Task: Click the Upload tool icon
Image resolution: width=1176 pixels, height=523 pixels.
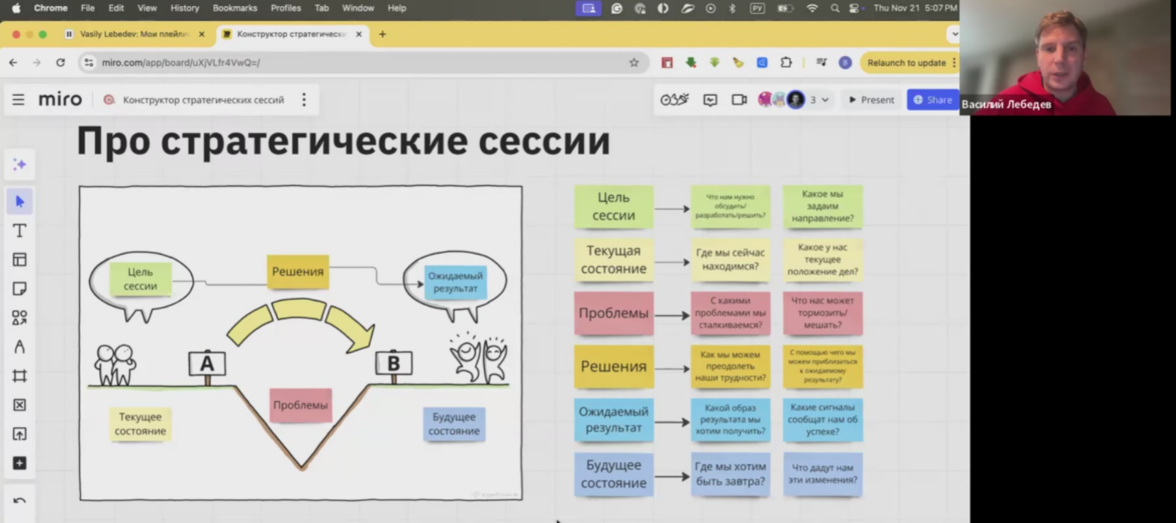Action: (20, 434)
